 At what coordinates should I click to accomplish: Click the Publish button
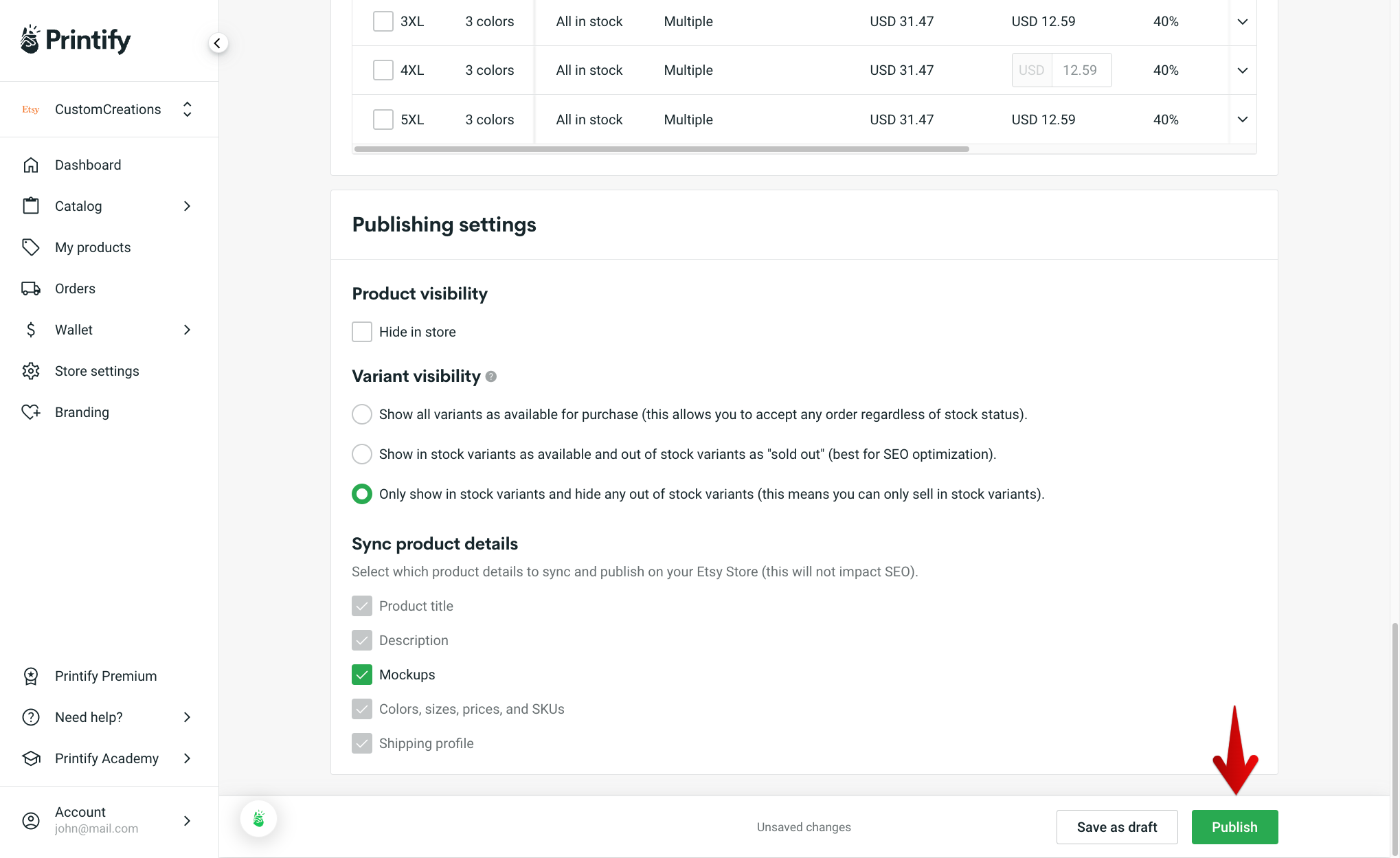tap(1234, 827)
